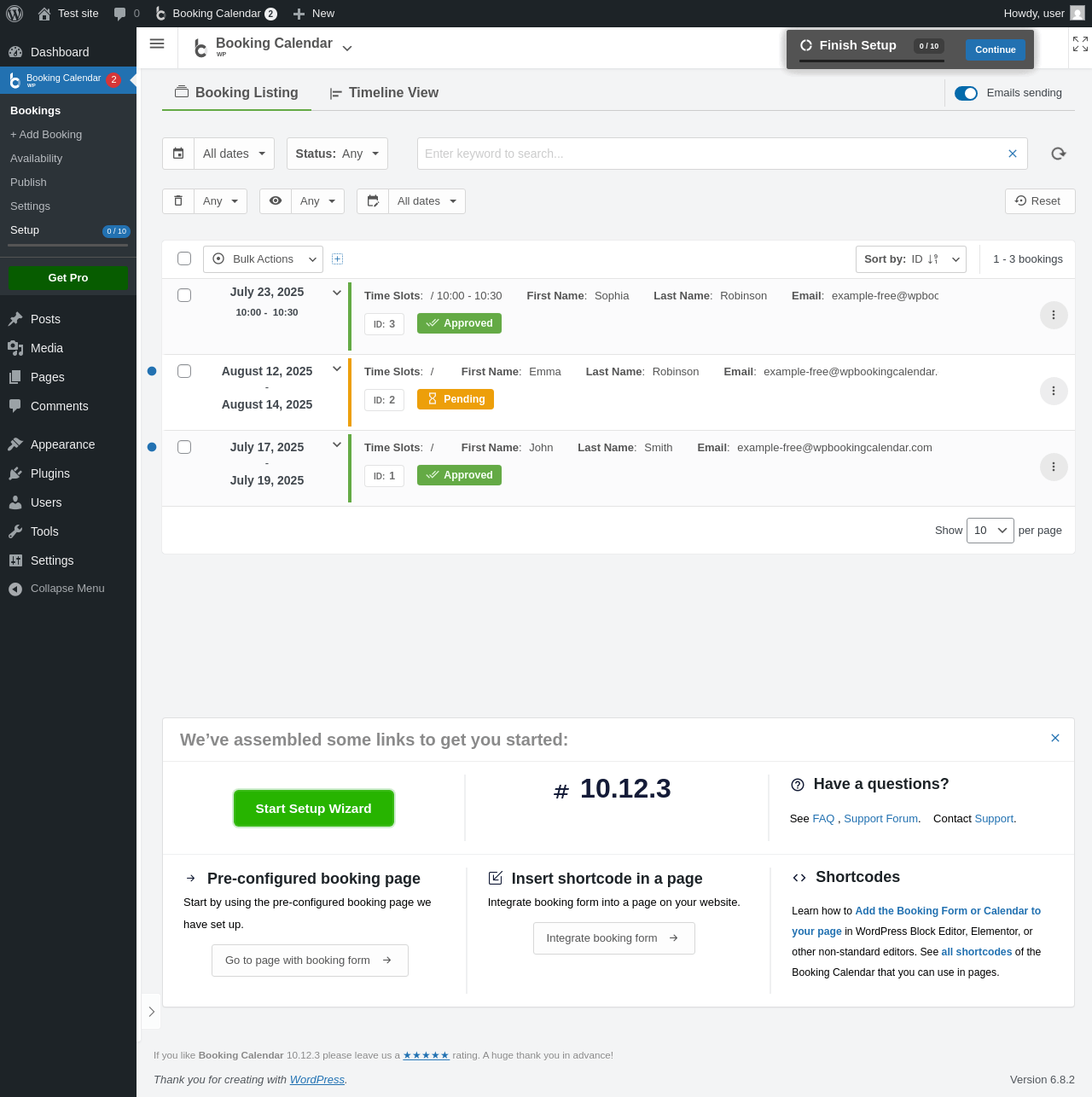Click the WordPress logo in admin bar
The width and height of the screenshot is (1092, 1097).
pyautogui.click(x=15, y=14)
